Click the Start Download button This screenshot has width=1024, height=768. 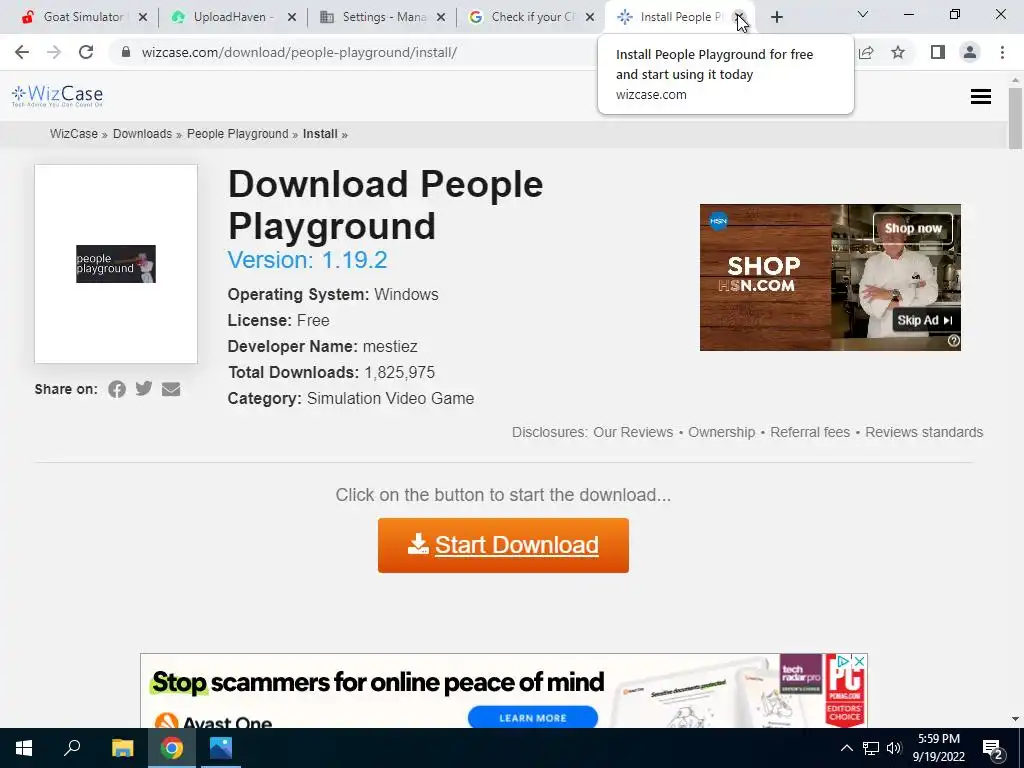503,545
